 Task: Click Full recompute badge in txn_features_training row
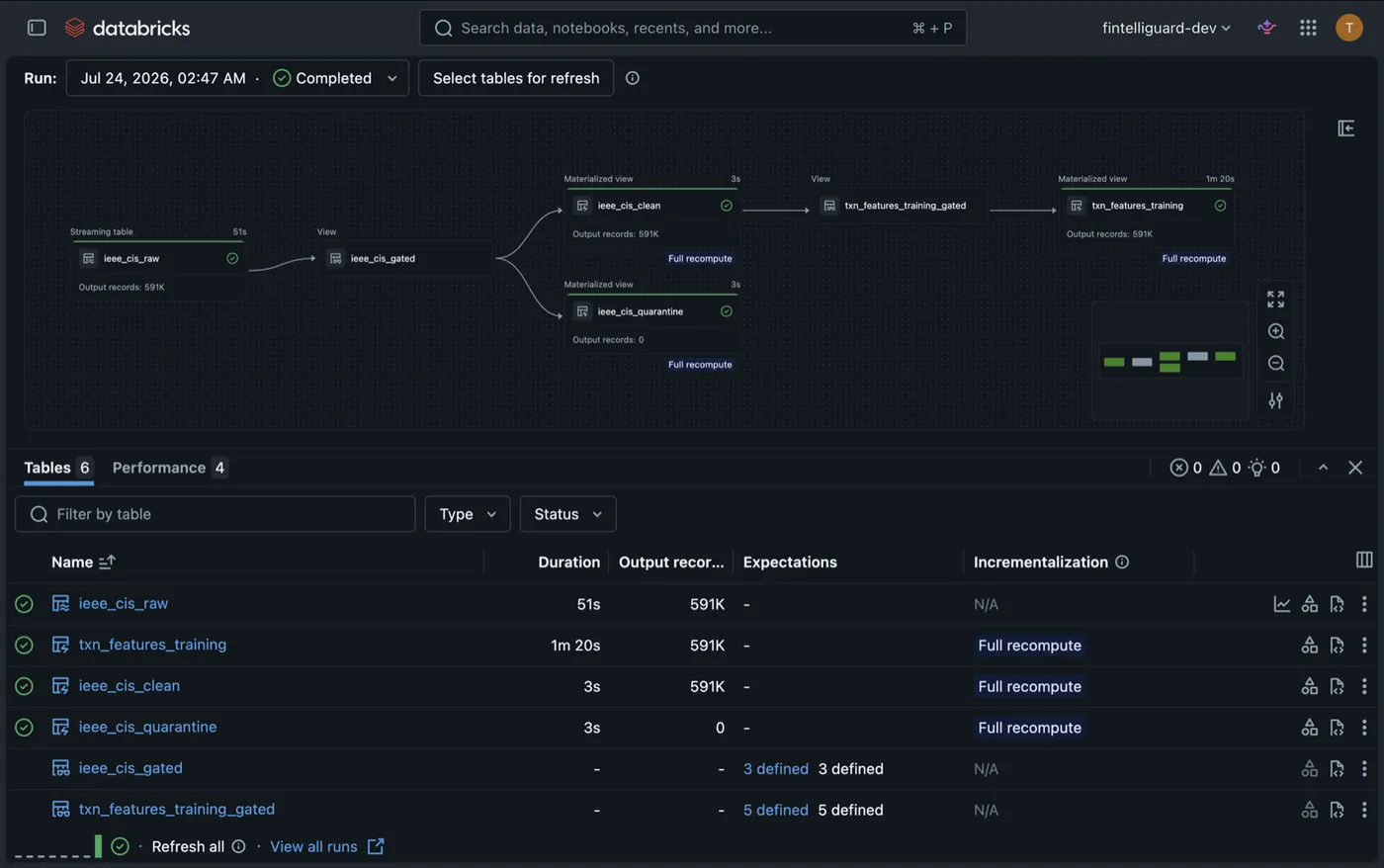tap(1029, 646)
